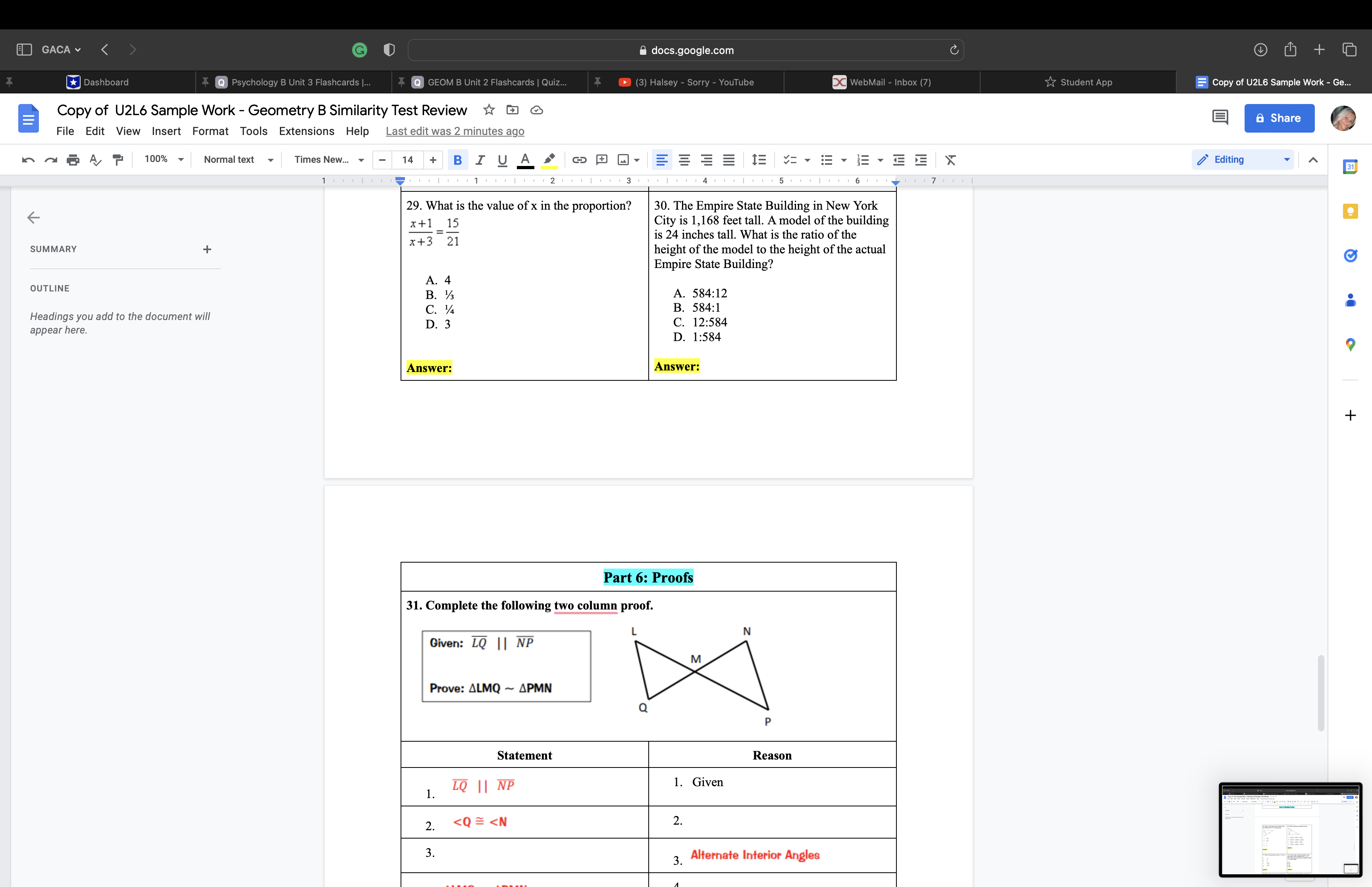
Task: Select the Undo icon
Action: [x=27, y=160]
